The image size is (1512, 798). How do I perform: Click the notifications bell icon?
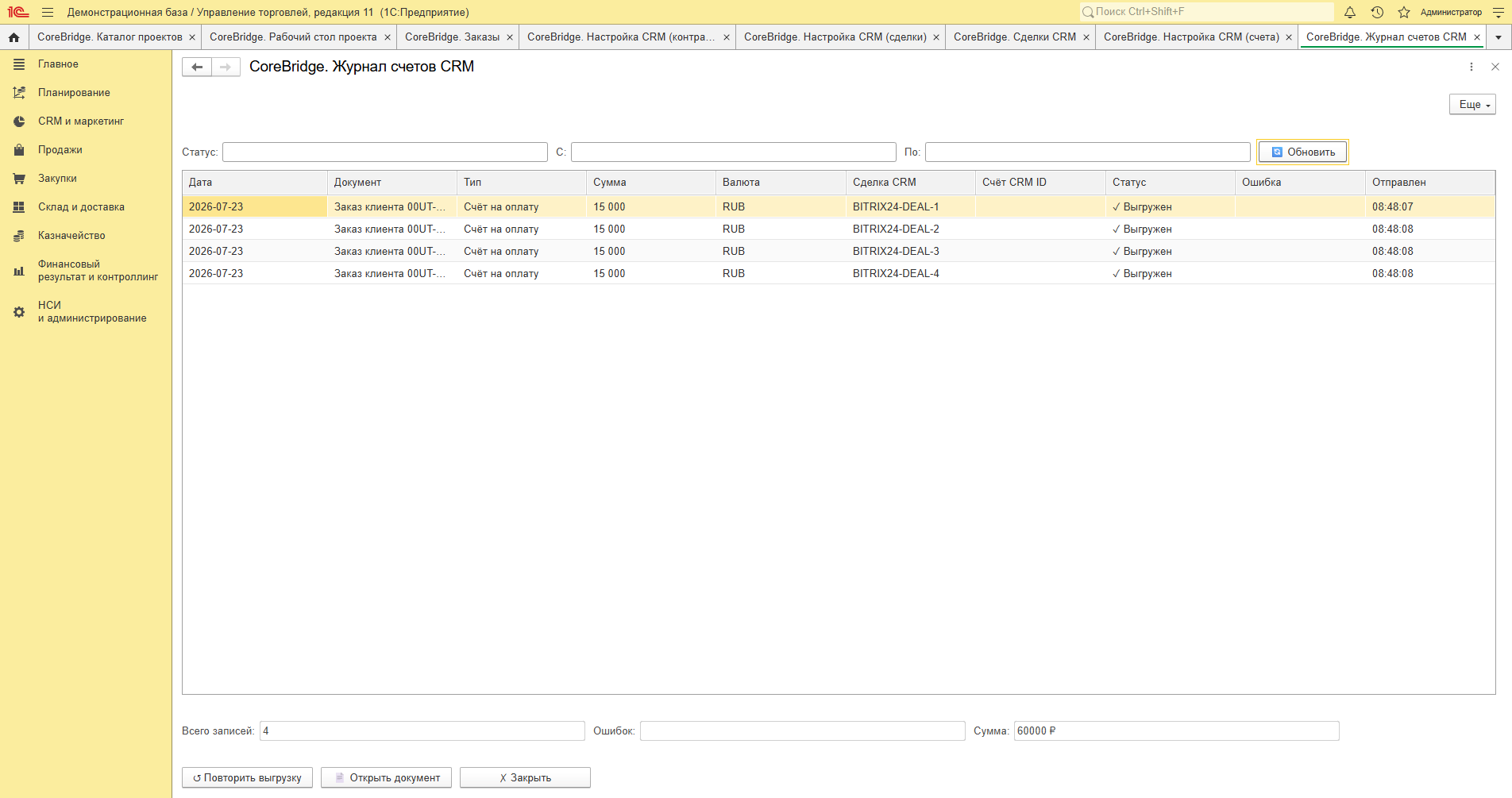(x=1350, y=12)
